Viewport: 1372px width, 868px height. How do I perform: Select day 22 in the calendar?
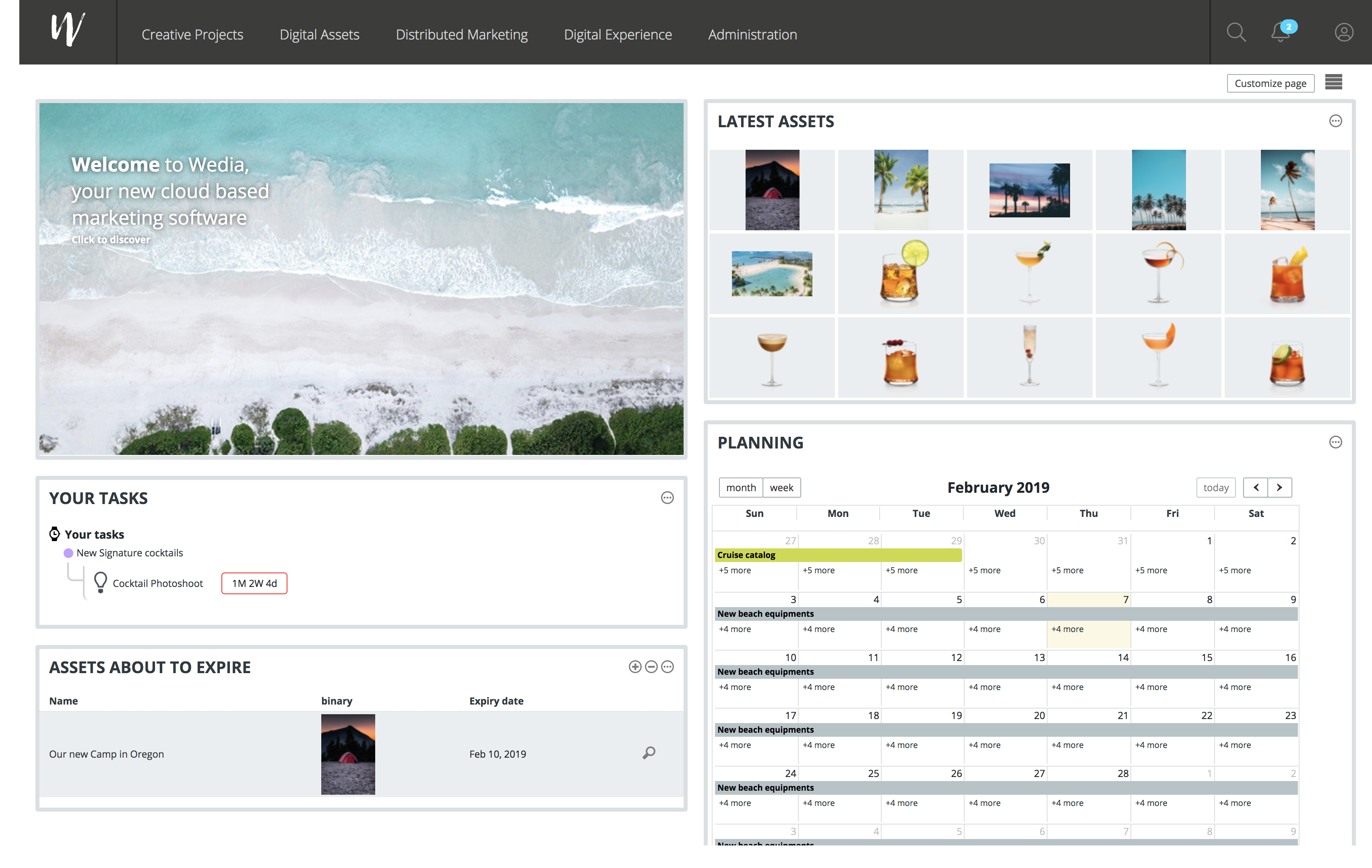(1206, 715)
